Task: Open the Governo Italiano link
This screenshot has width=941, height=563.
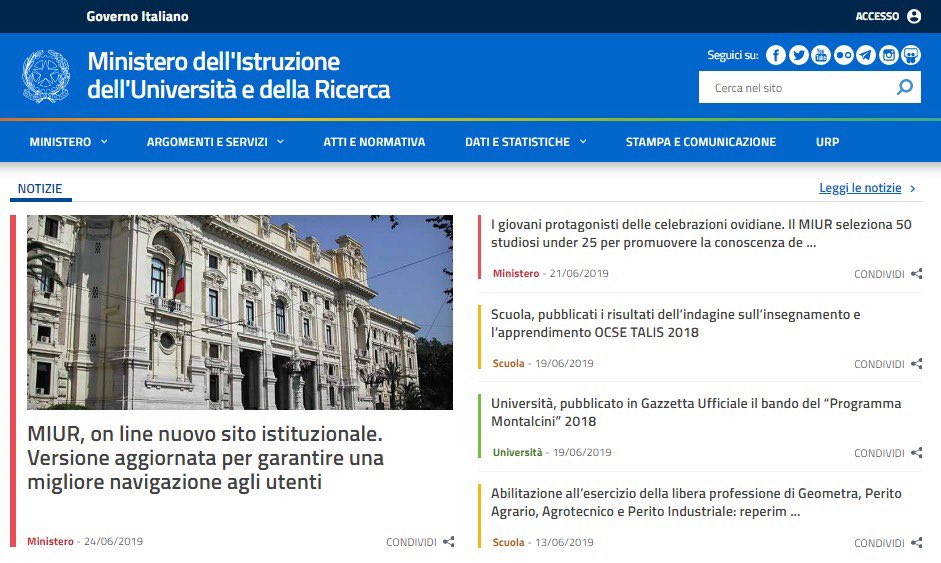Action: pyautogui.click(x=137, y=16)
